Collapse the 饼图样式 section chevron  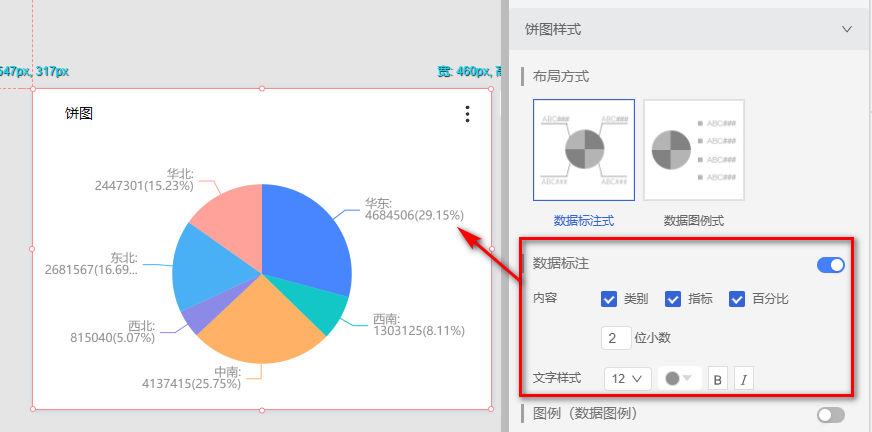tap(847, 30)
